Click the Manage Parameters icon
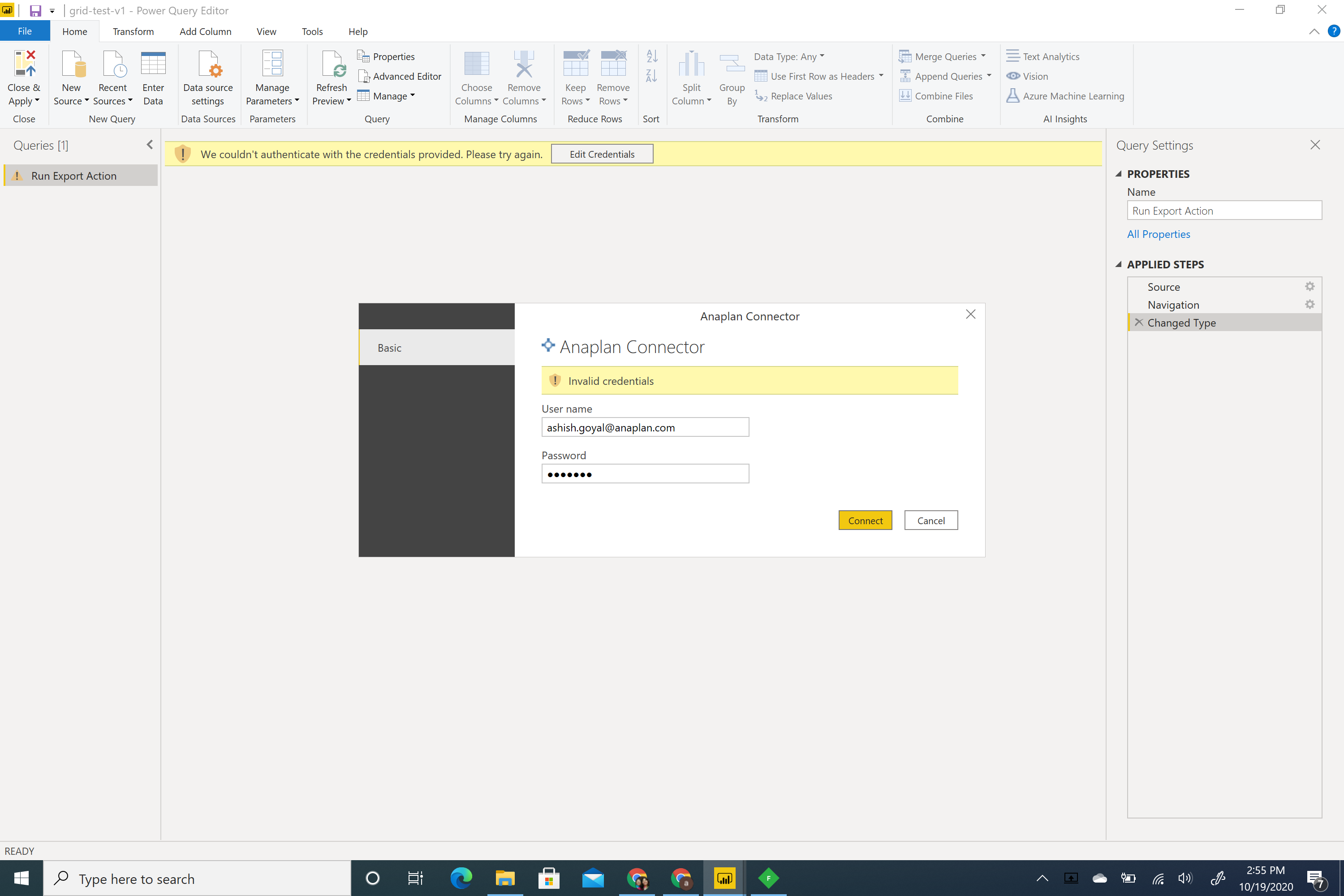The width and height of the screenshot is (1344, 896). pyautogui.click(x=272, y=64)
